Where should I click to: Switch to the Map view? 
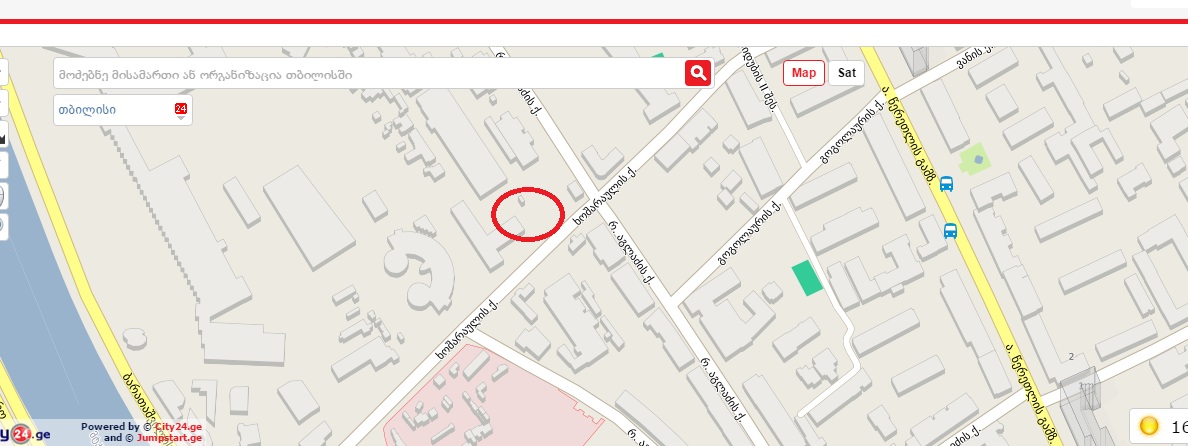(804, 73)
